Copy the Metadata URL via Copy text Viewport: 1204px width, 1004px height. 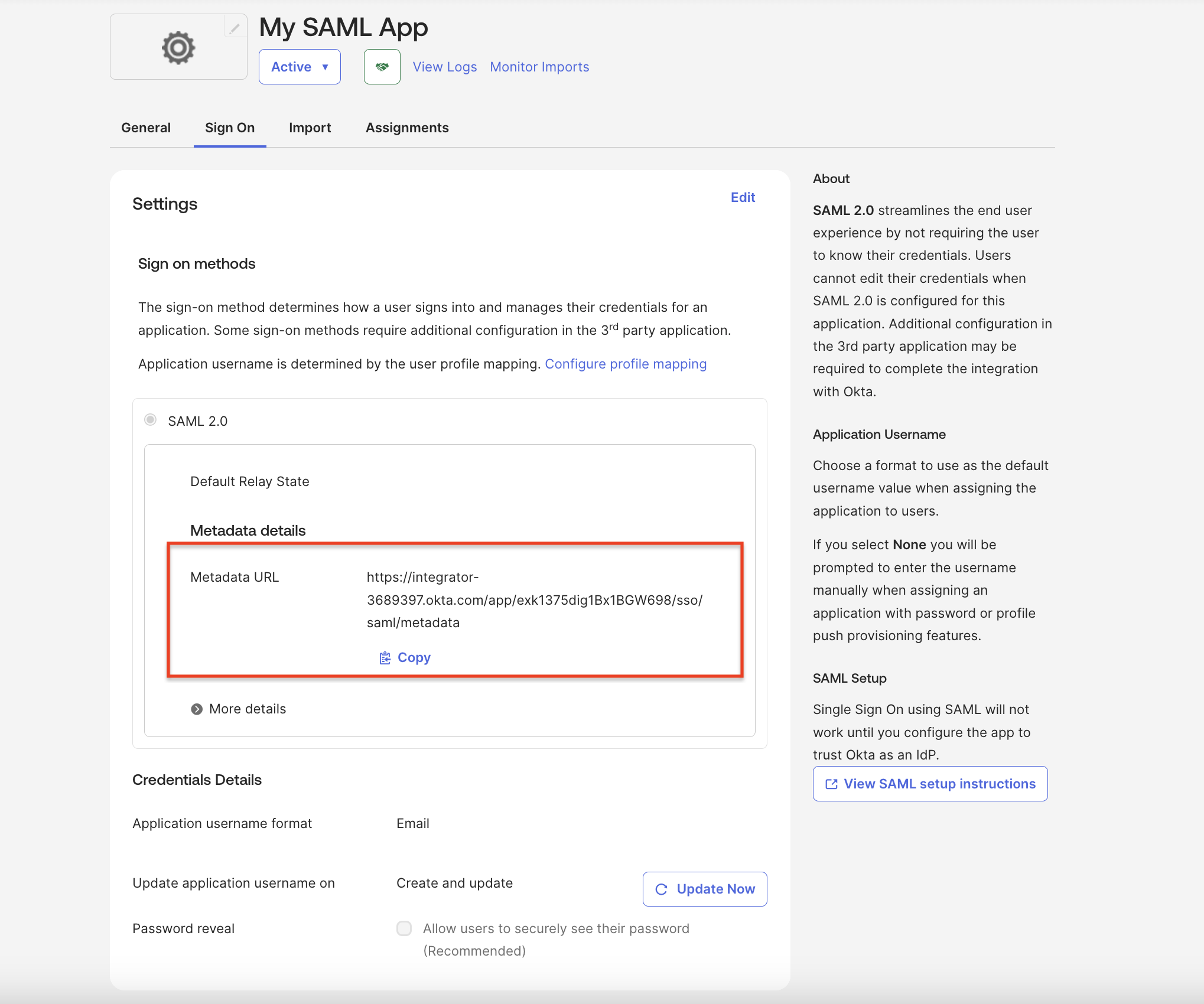click(414, 657)
